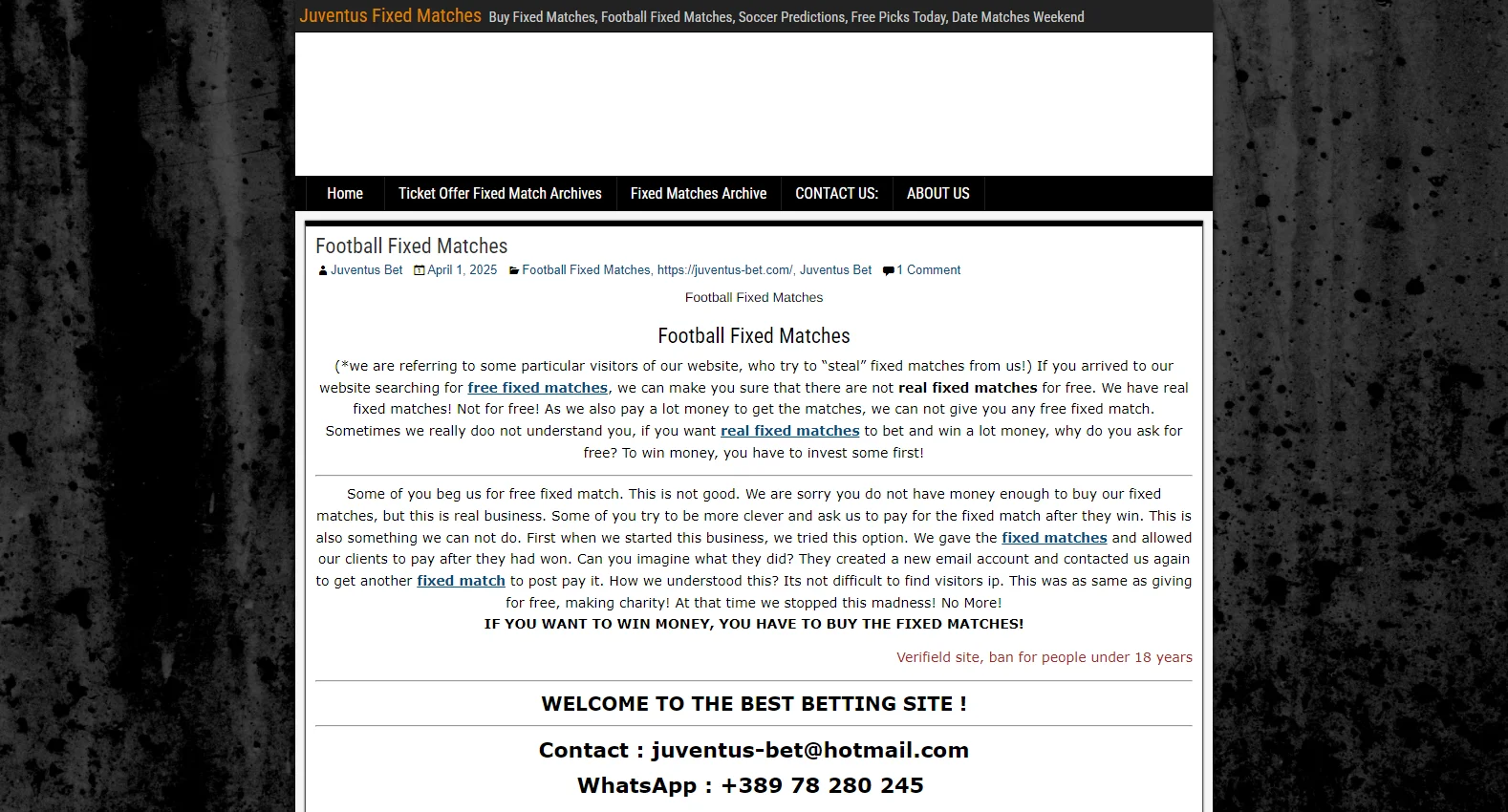This screenshot has width=1508, height=812.
Task: Click the WhatsApp +389 78 280 245 line
Action: coord(750,785)
